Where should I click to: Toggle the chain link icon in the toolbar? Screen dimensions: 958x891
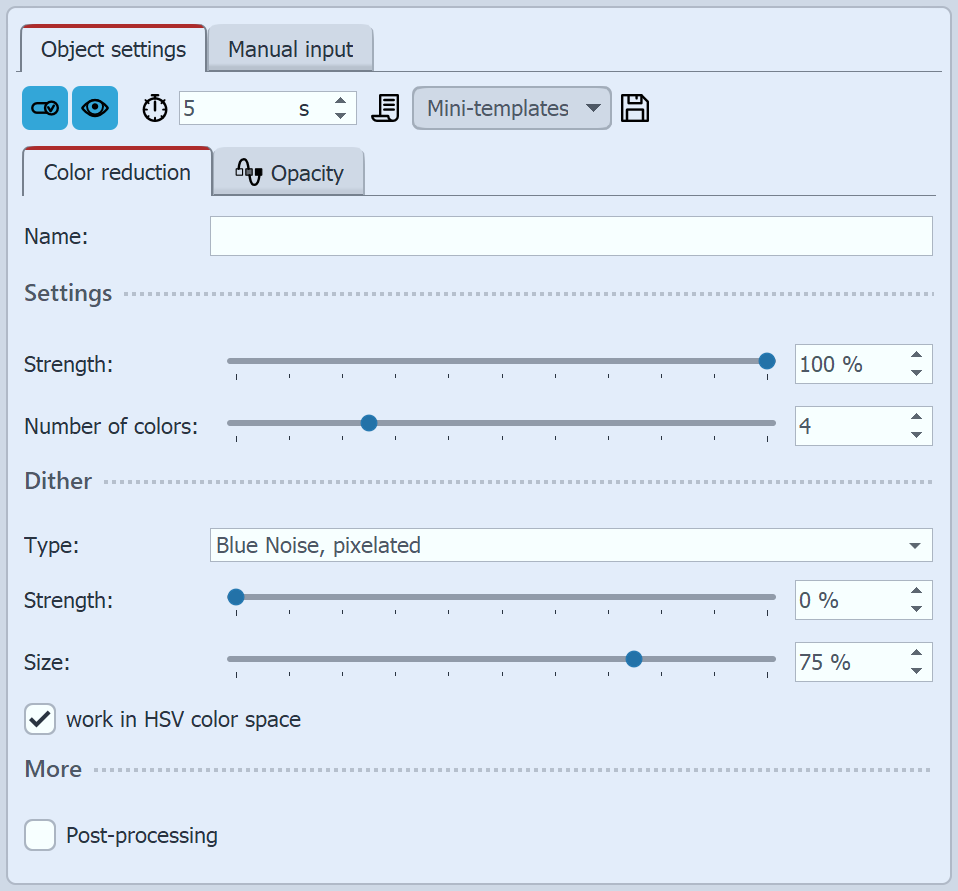pyautogui.click(x=45, y=108)
